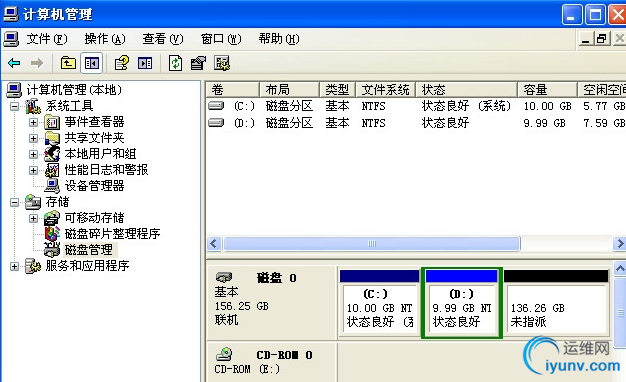Screen dimensions: 626x382
Task: Sort by the 文件系统 column header
Action: tap(386, 90)
